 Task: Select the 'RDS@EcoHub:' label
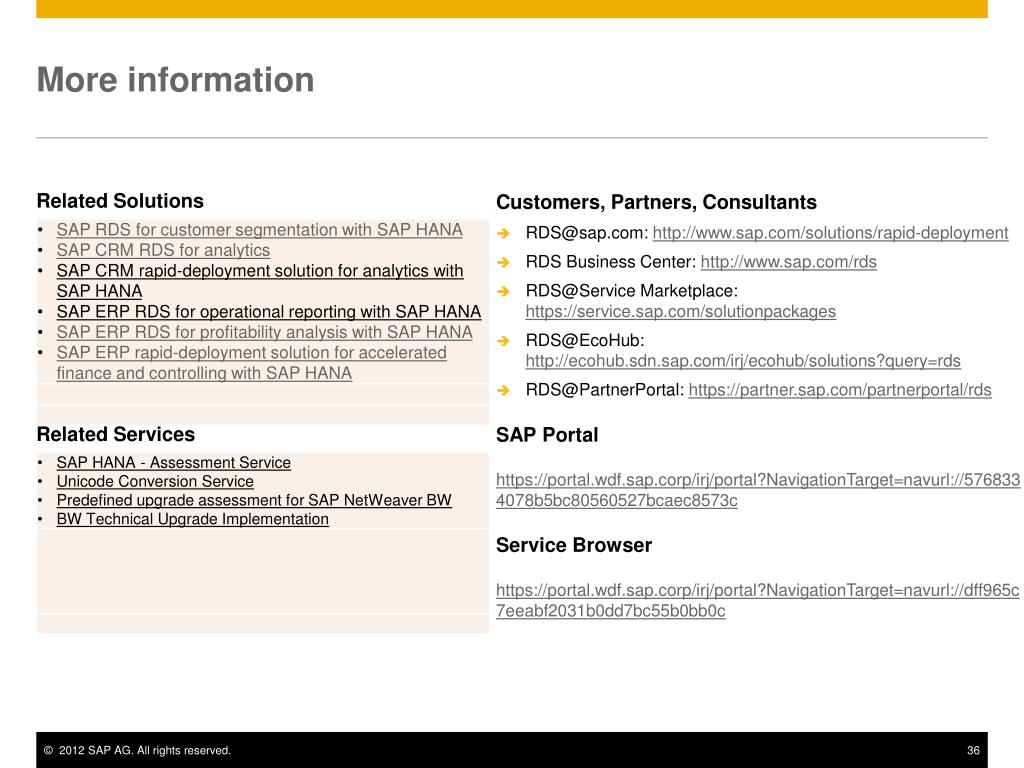pos(584,341)
